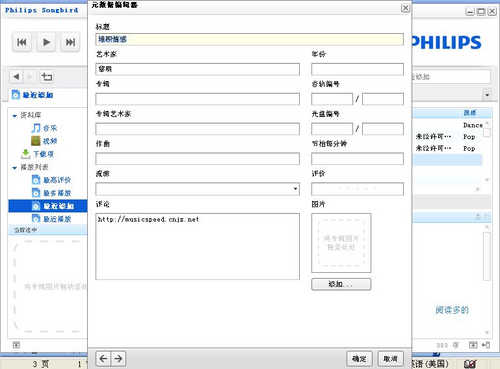Click the brown video icon next to 视频
Viewport: 500px width, 369px height.
[x=36, y=141]
